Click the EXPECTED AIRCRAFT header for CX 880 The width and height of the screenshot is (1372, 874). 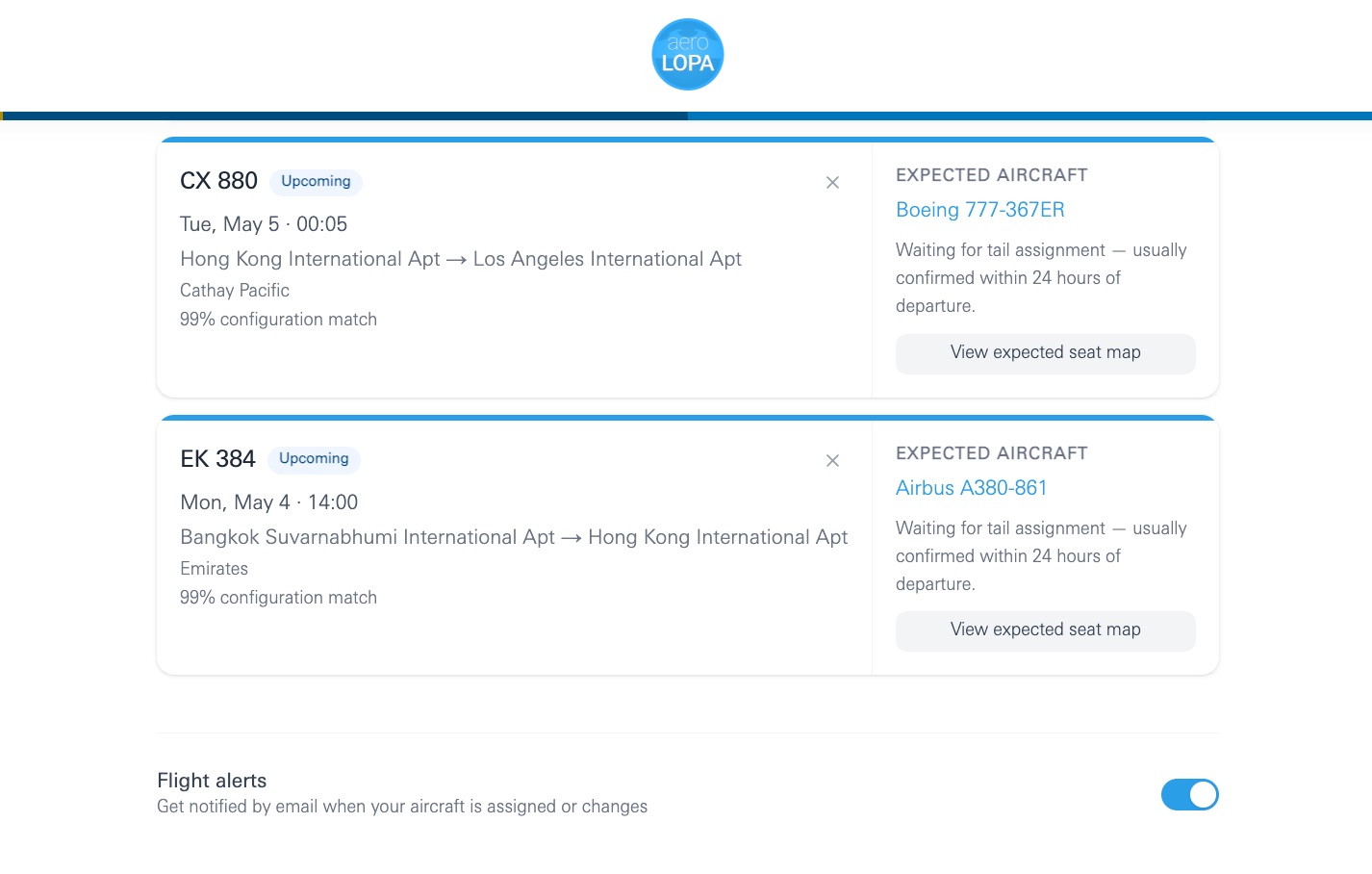[x=991, y=175]
